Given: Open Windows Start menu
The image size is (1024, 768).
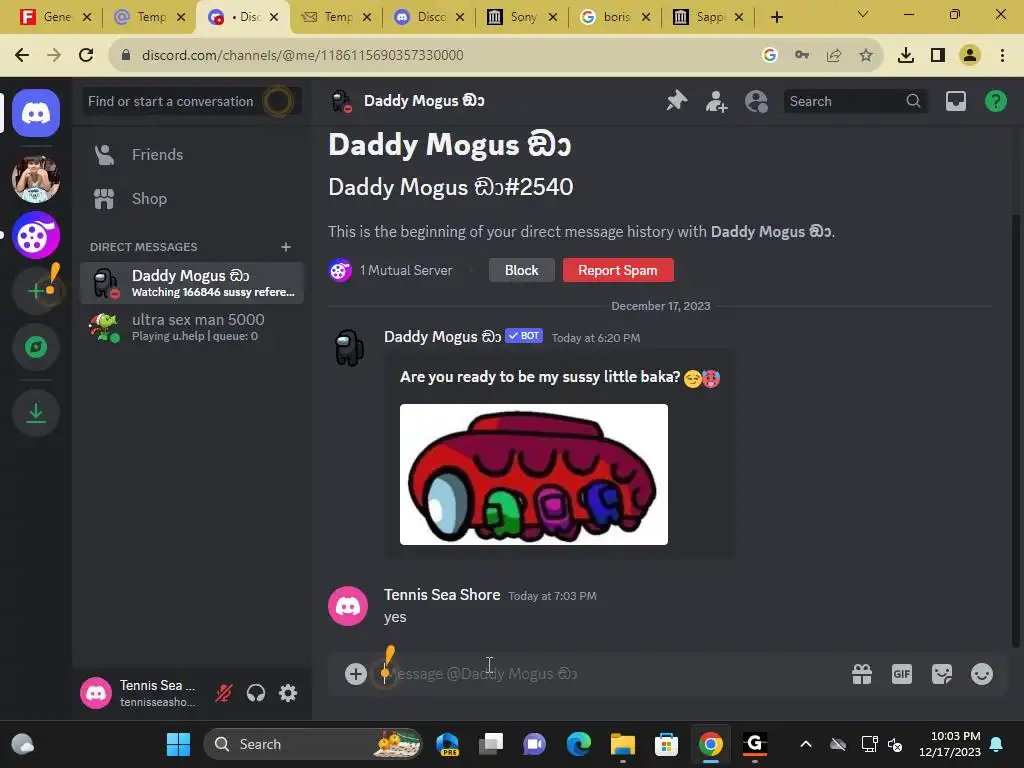Looking at the screenshot, I should pyautogui.click(x=178, y=744).
